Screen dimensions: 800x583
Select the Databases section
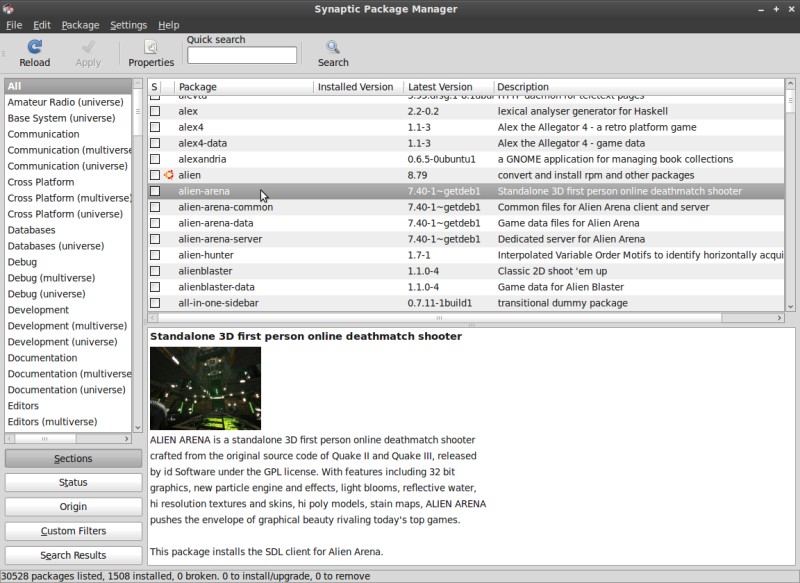tap(68, 230)
